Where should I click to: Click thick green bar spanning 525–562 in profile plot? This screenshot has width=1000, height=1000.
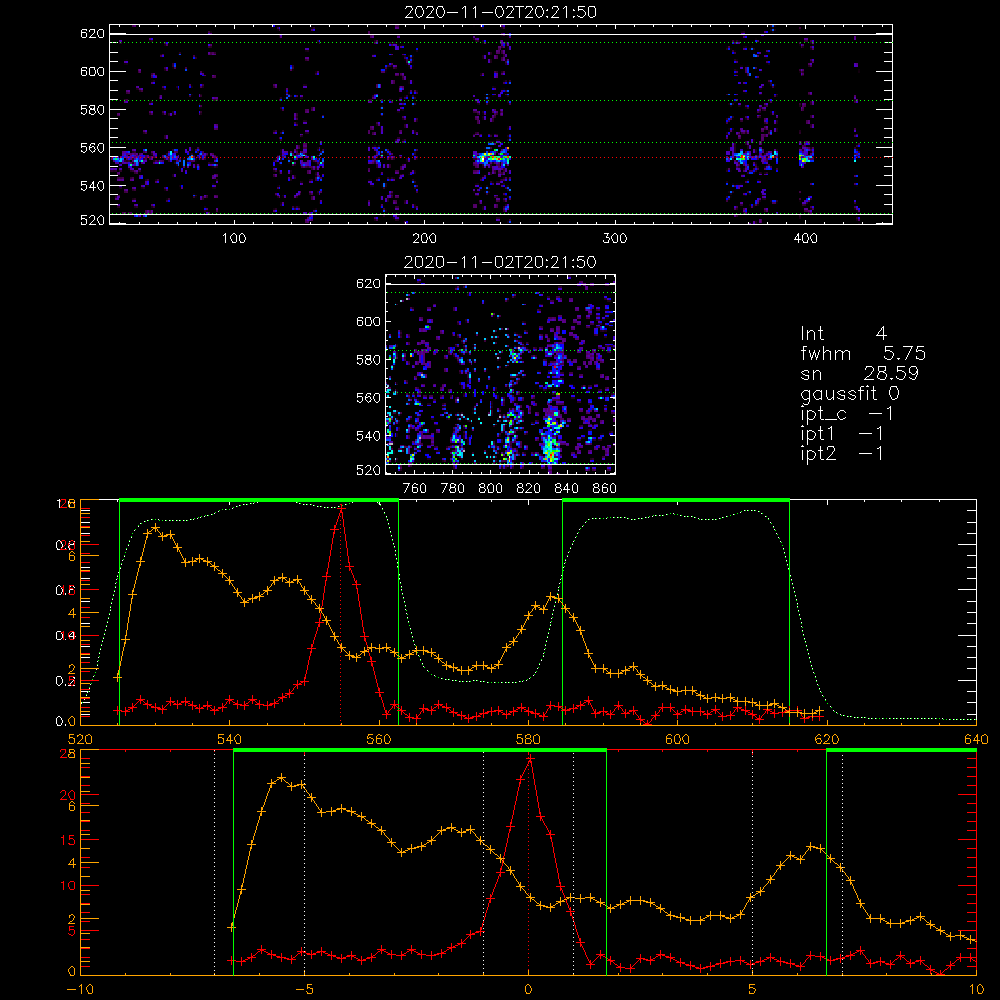[259, 501]
